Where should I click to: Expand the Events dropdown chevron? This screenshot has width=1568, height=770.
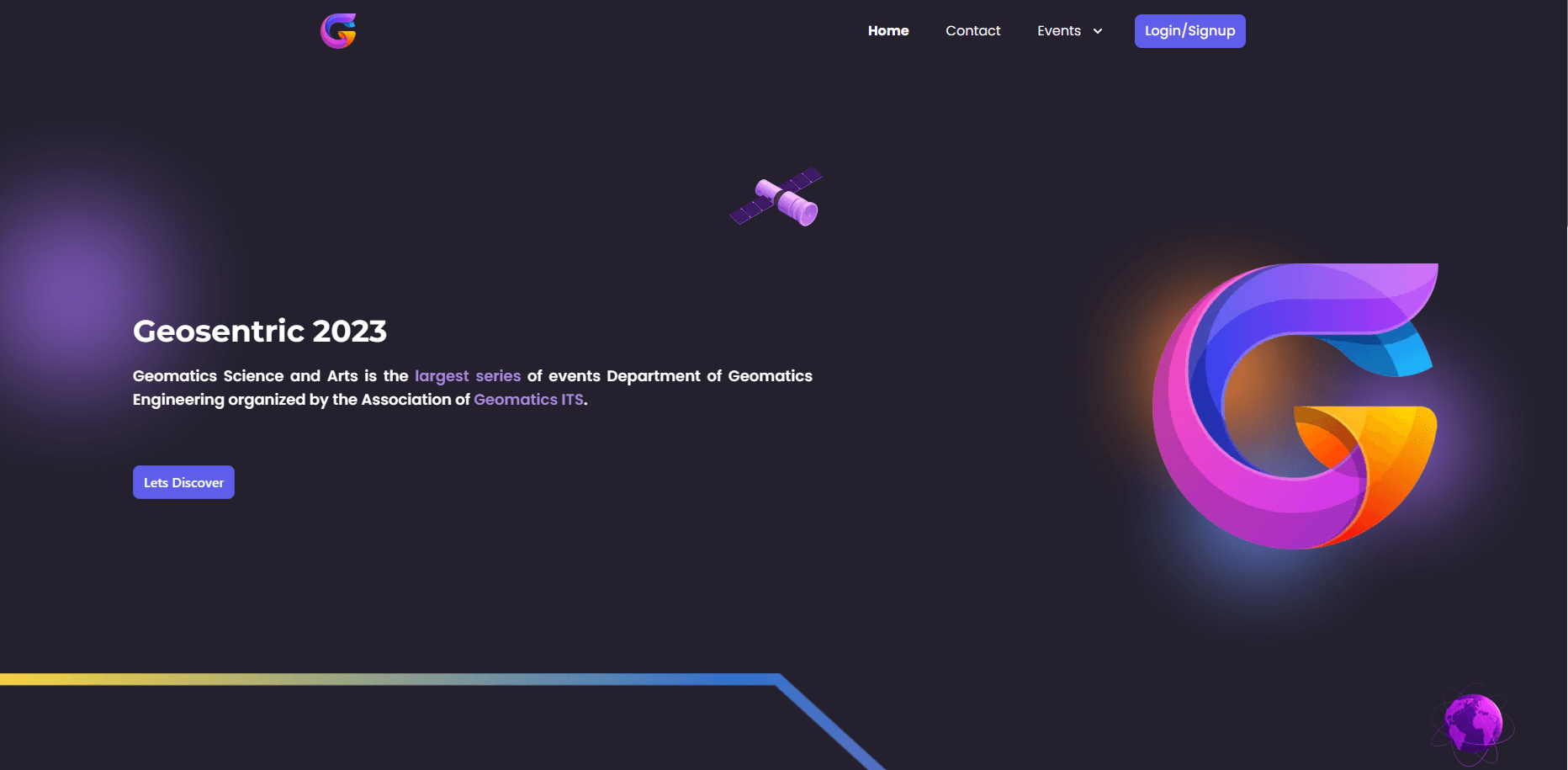[1098, 31]
